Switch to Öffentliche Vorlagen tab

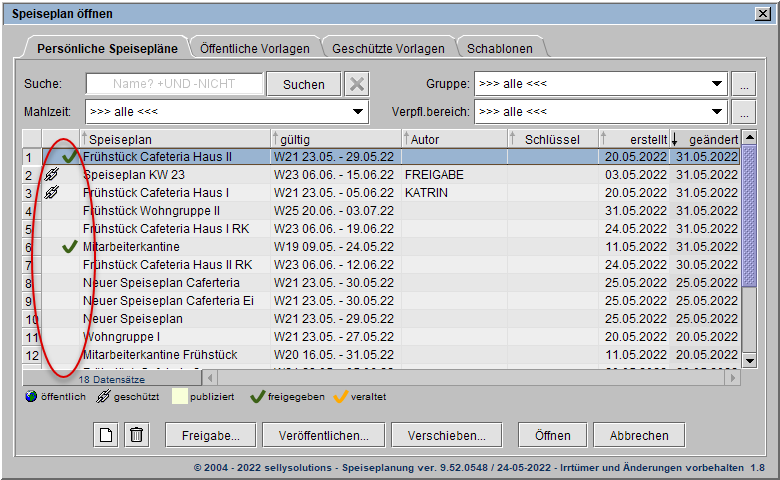click(x=254, y=48)
